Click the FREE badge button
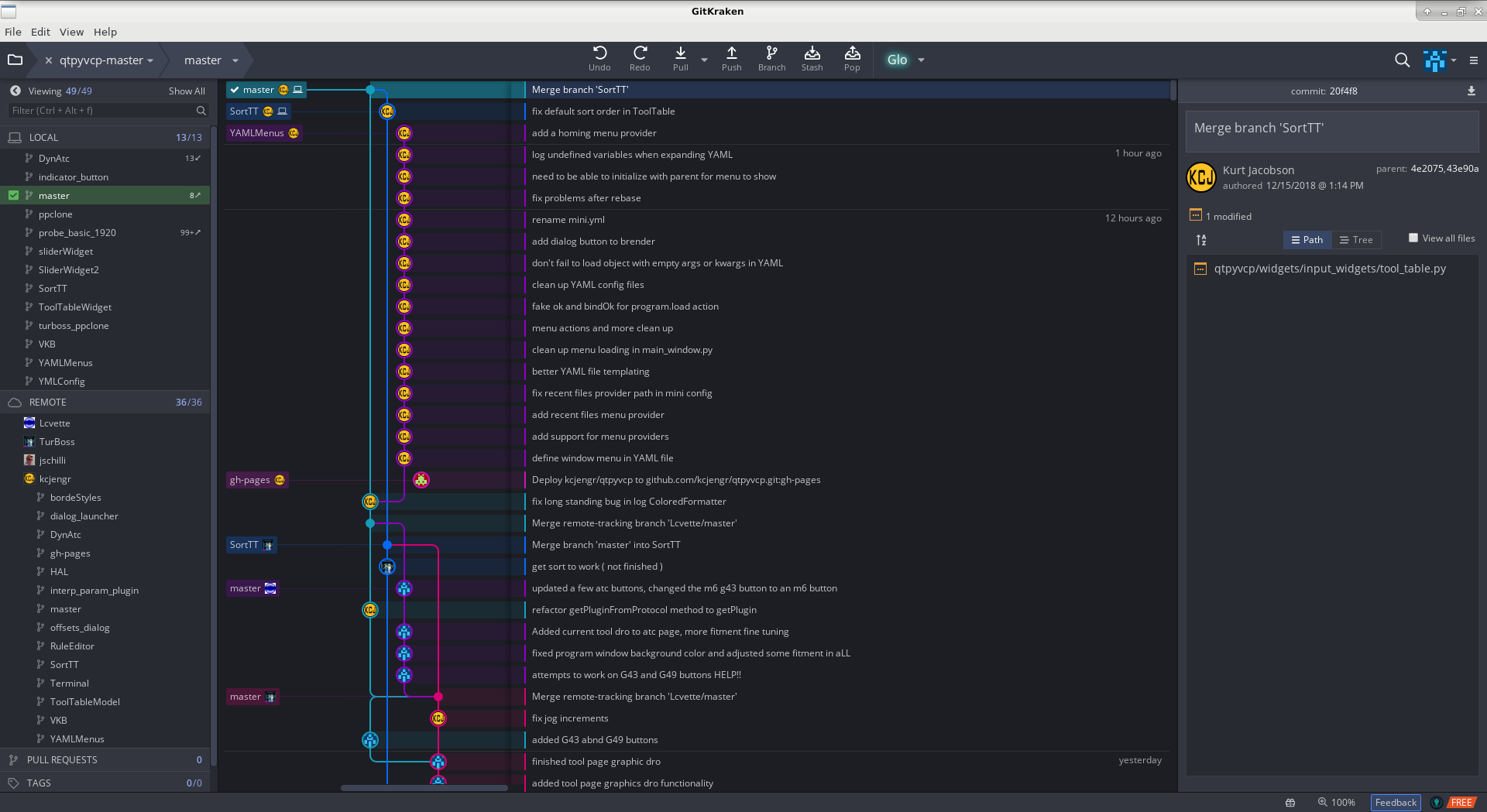The image size is (1487, 812). pos(1461,802)
